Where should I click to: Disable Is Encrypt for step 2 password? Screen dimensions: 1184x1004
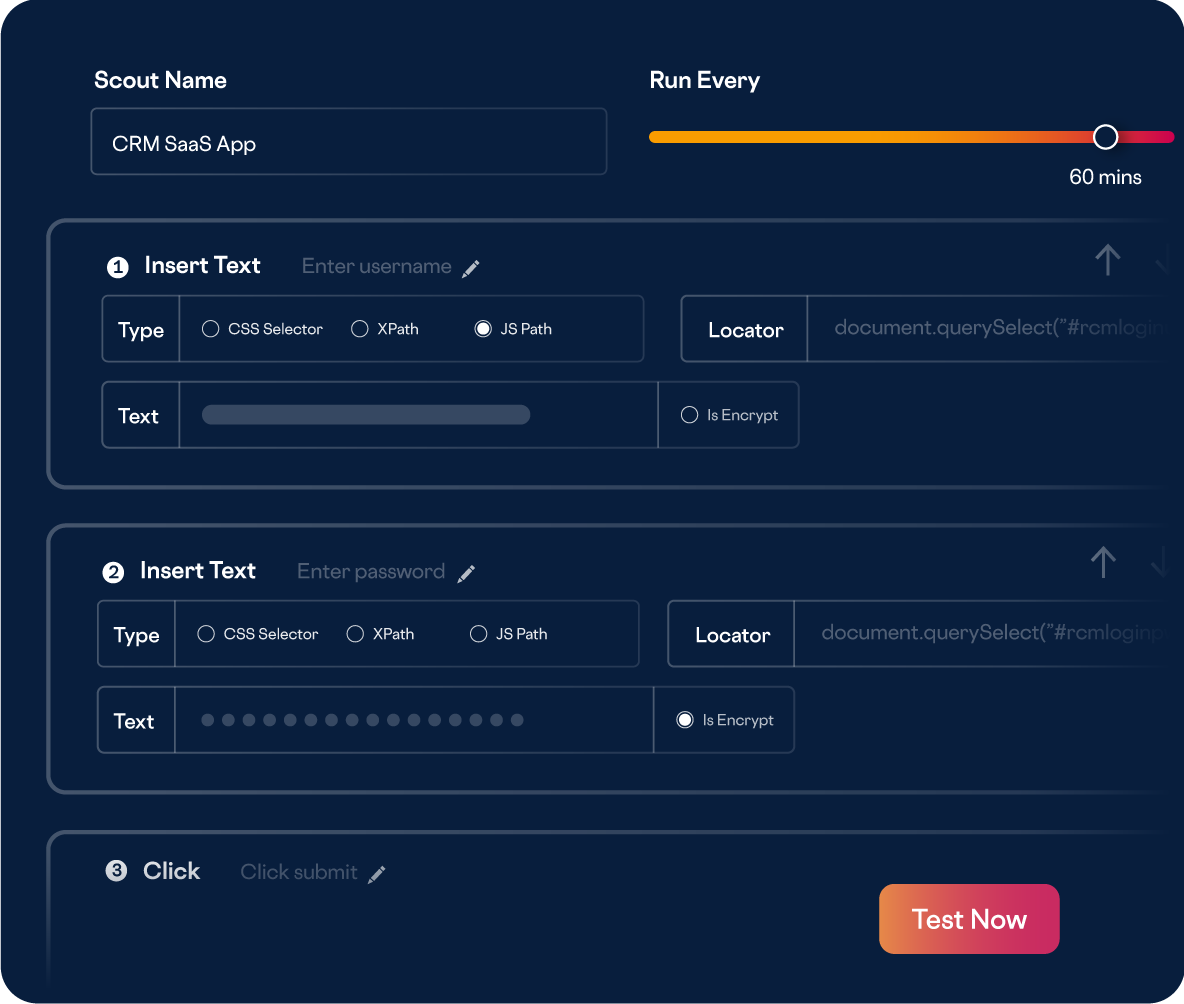[x=685, y=720]
